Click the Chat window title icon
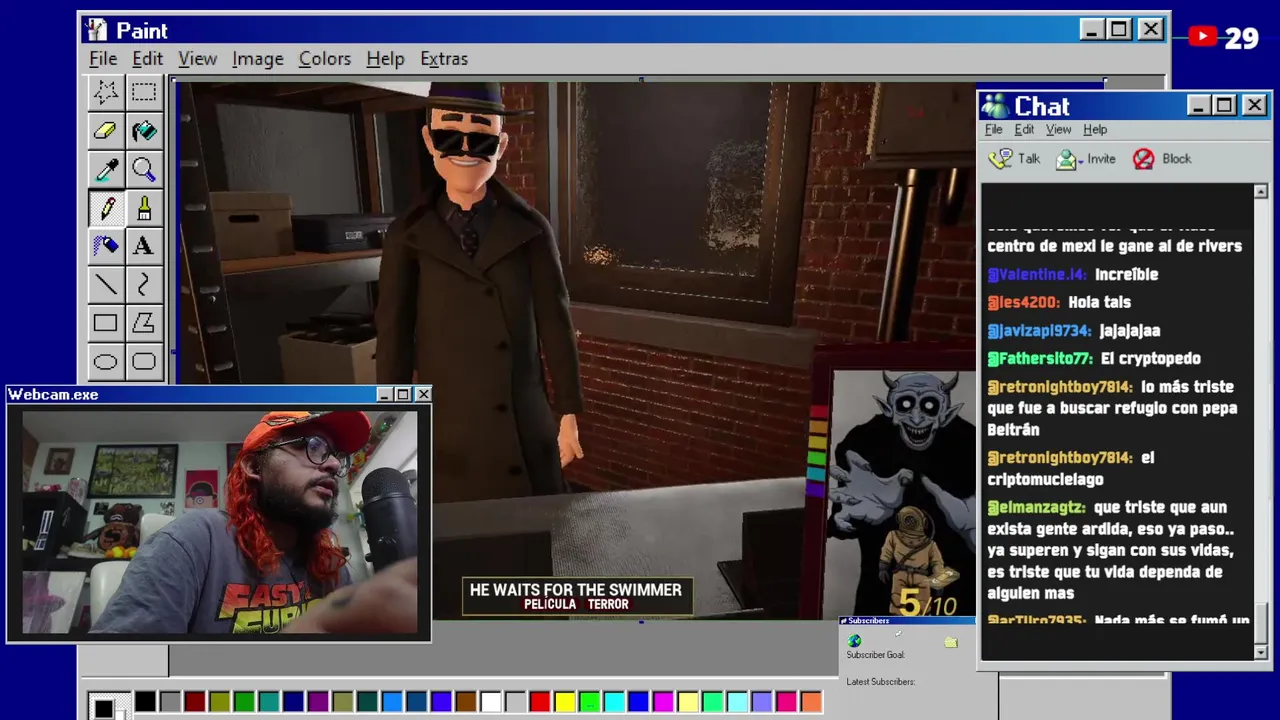 (x=996, y=105)
